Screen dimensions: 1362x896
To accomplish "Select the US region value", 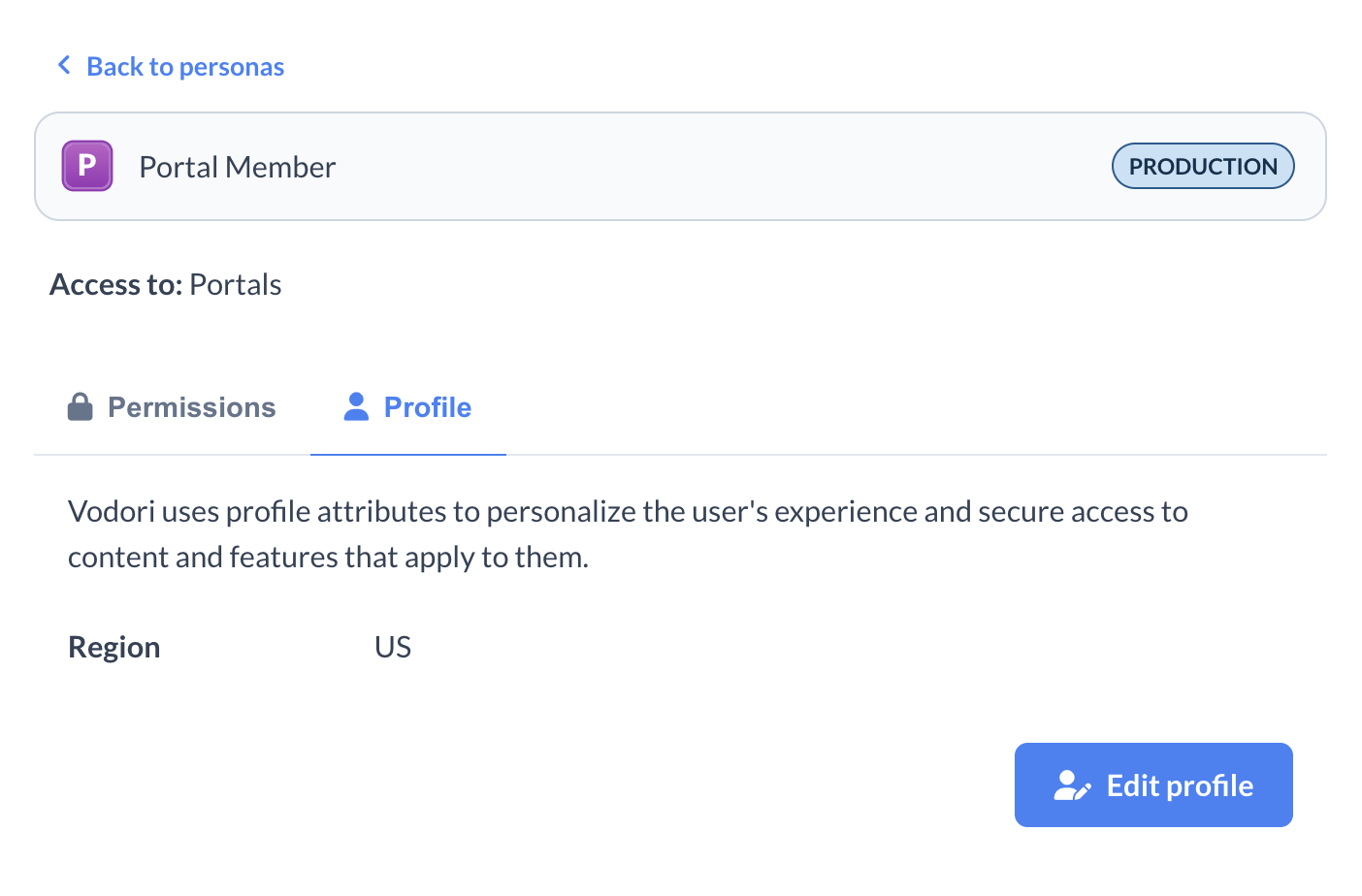I will (393, 648).
